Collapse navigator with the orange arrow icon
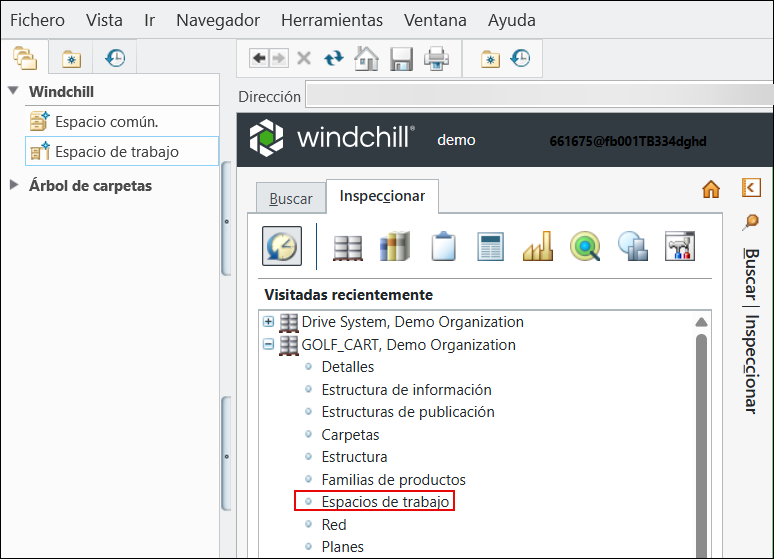 751,188
